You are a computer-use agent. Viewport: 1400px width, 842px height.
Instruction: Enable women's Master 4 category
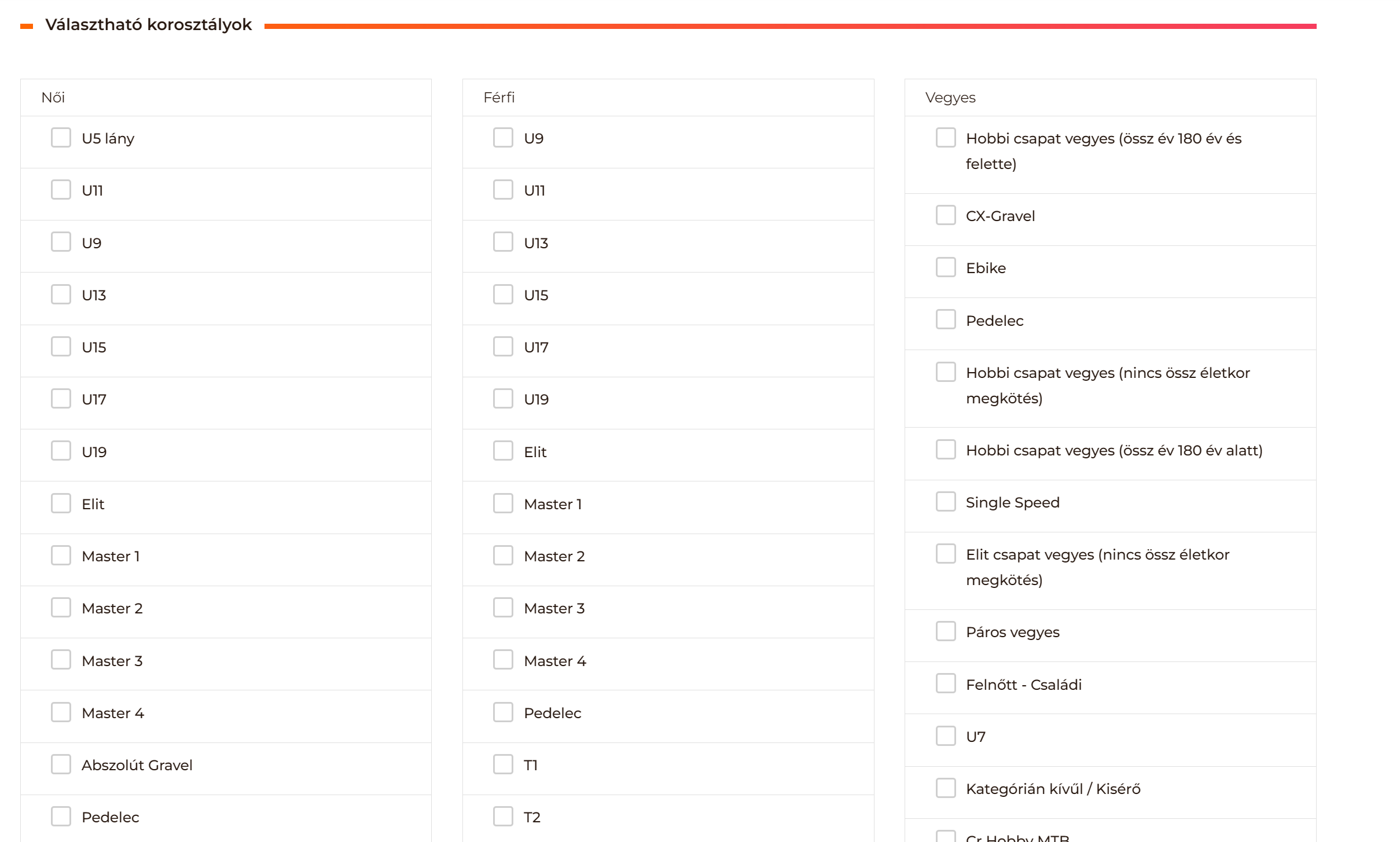point(61,712)
